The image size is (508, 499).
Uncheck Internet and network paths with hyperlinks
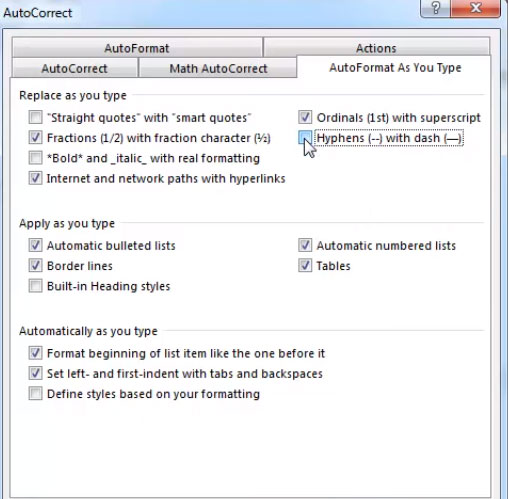click(x=35, y=178)
